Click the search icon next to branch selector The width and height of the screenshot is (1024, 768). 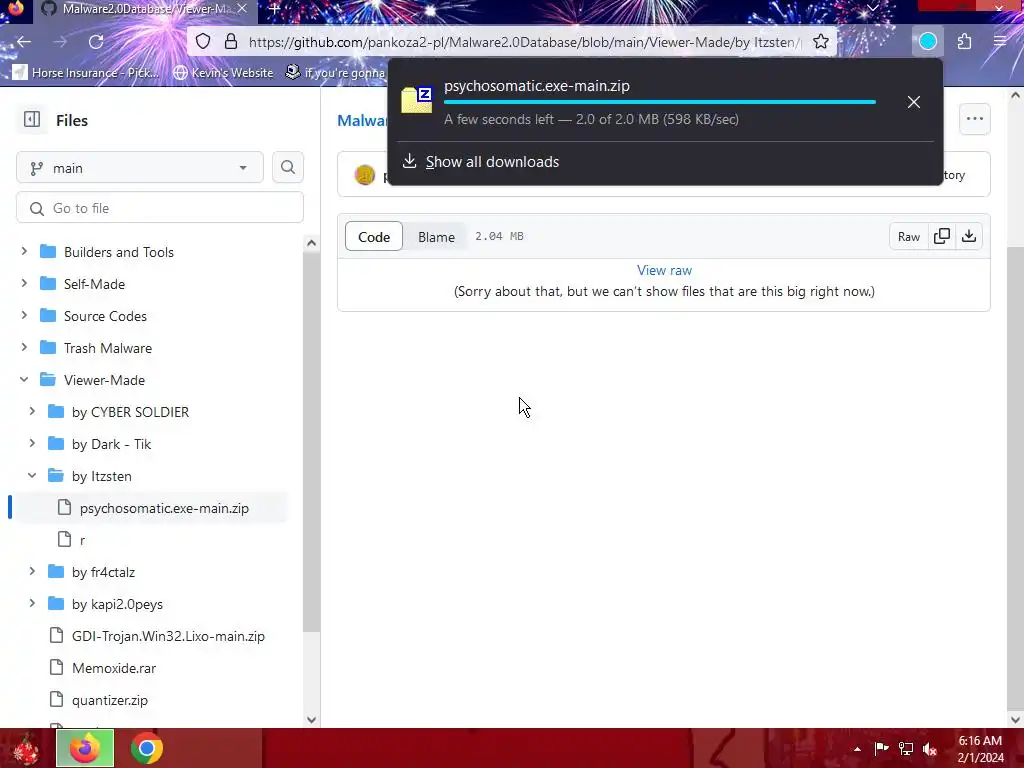(287, 168)
